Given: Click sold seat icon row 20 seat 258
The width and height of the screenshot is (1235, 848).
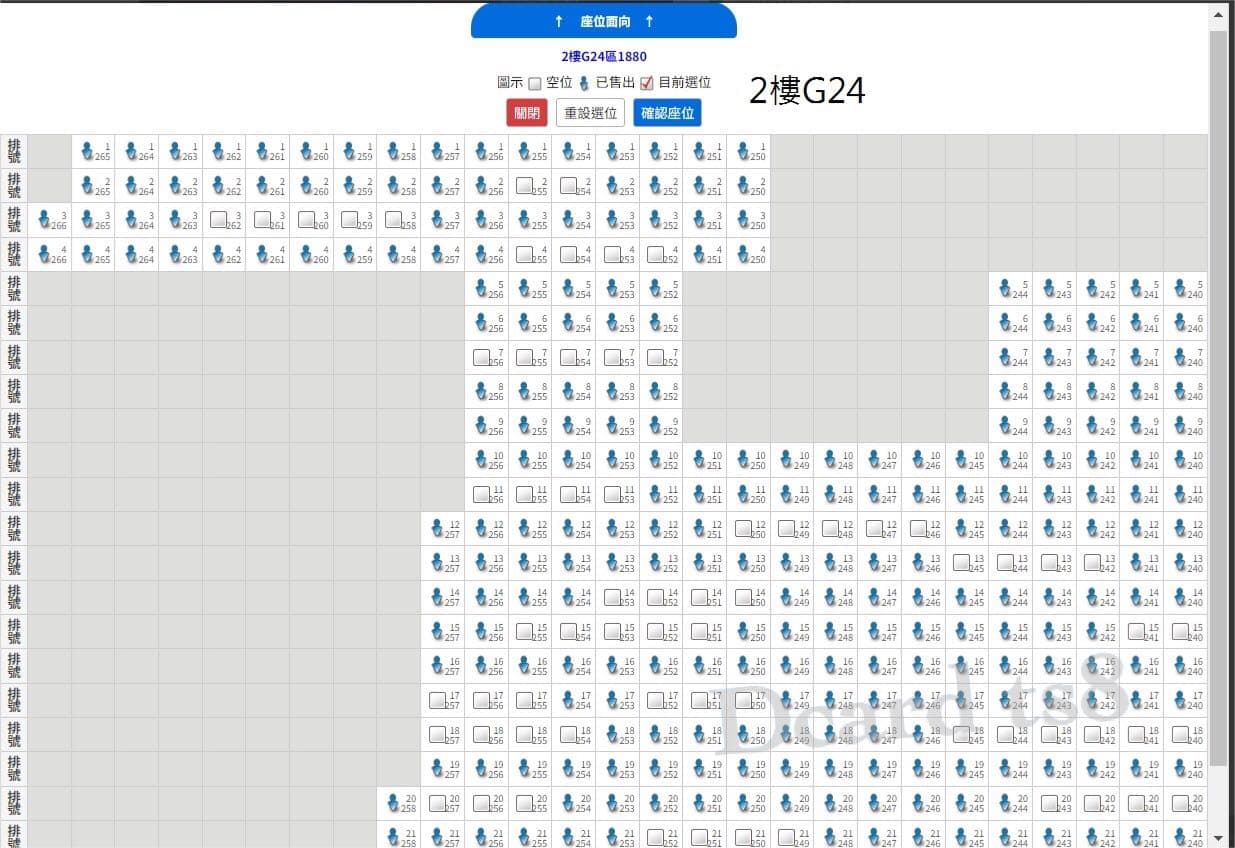Looking at the screenshot, I should click(393, 802).
